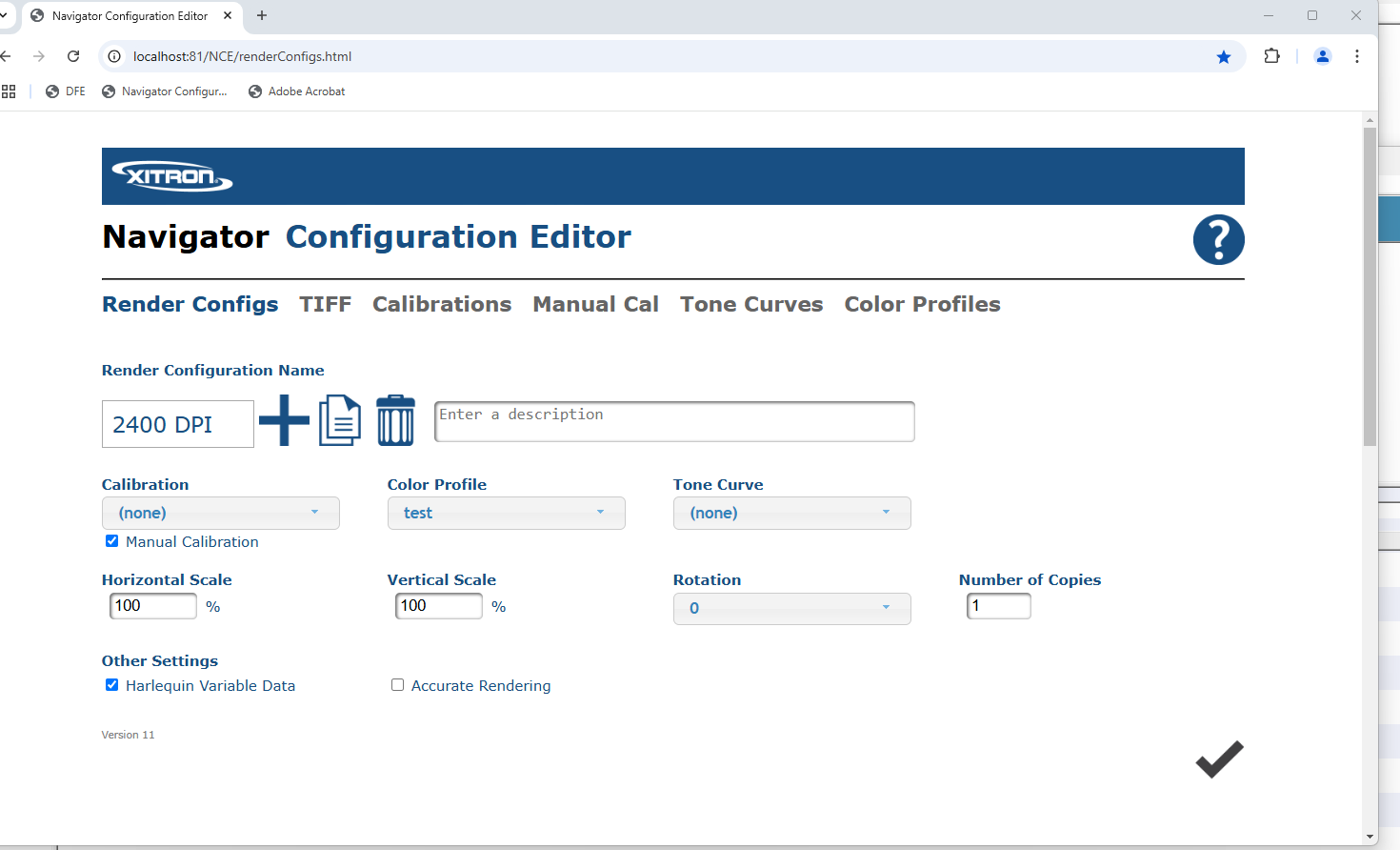Open the browser extensions puzzle icon
The height and width of the screenshot is (850, 1400).
(x=1271, y=56)
